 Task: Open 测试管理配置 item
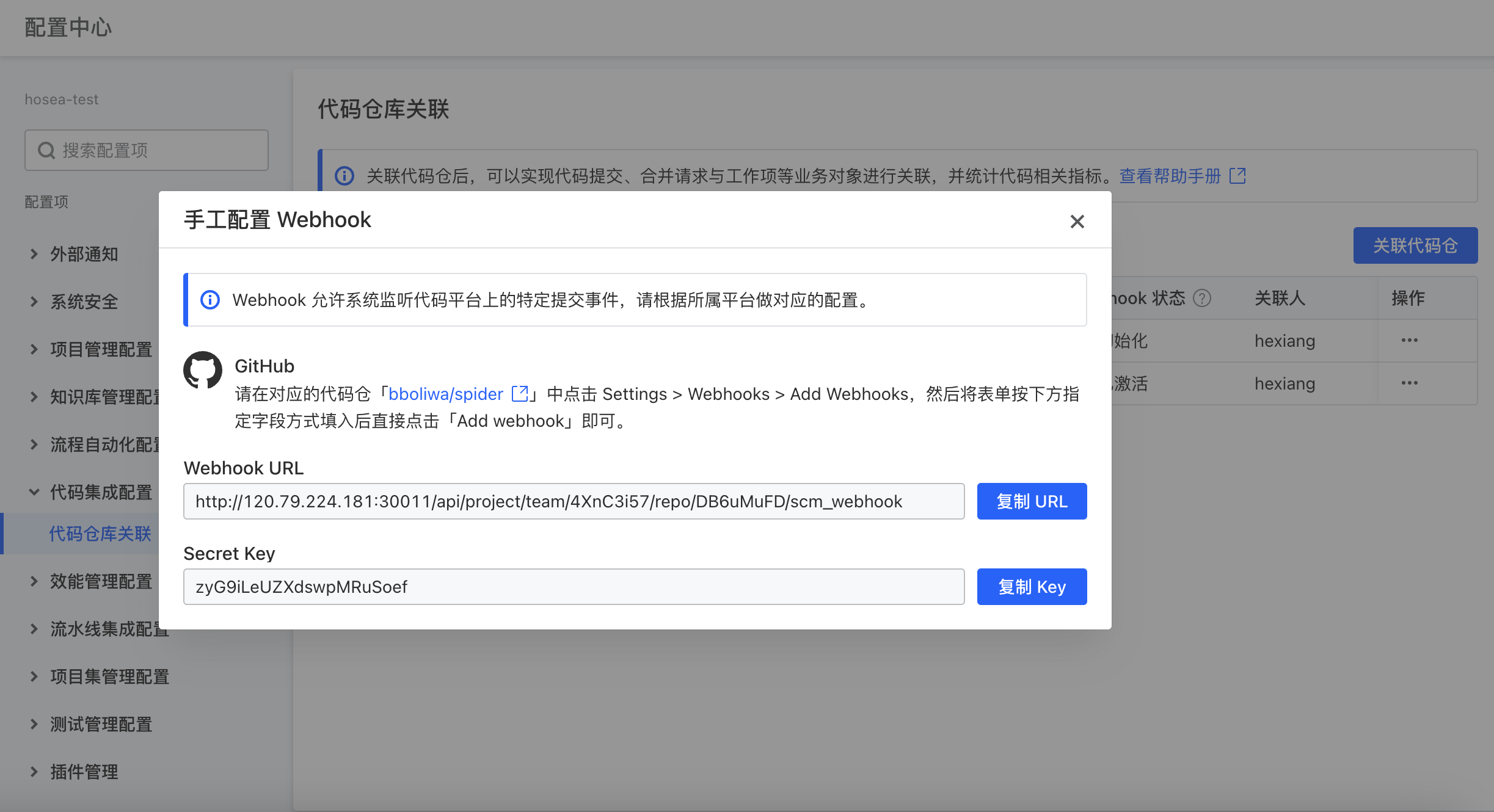[101, 724]
